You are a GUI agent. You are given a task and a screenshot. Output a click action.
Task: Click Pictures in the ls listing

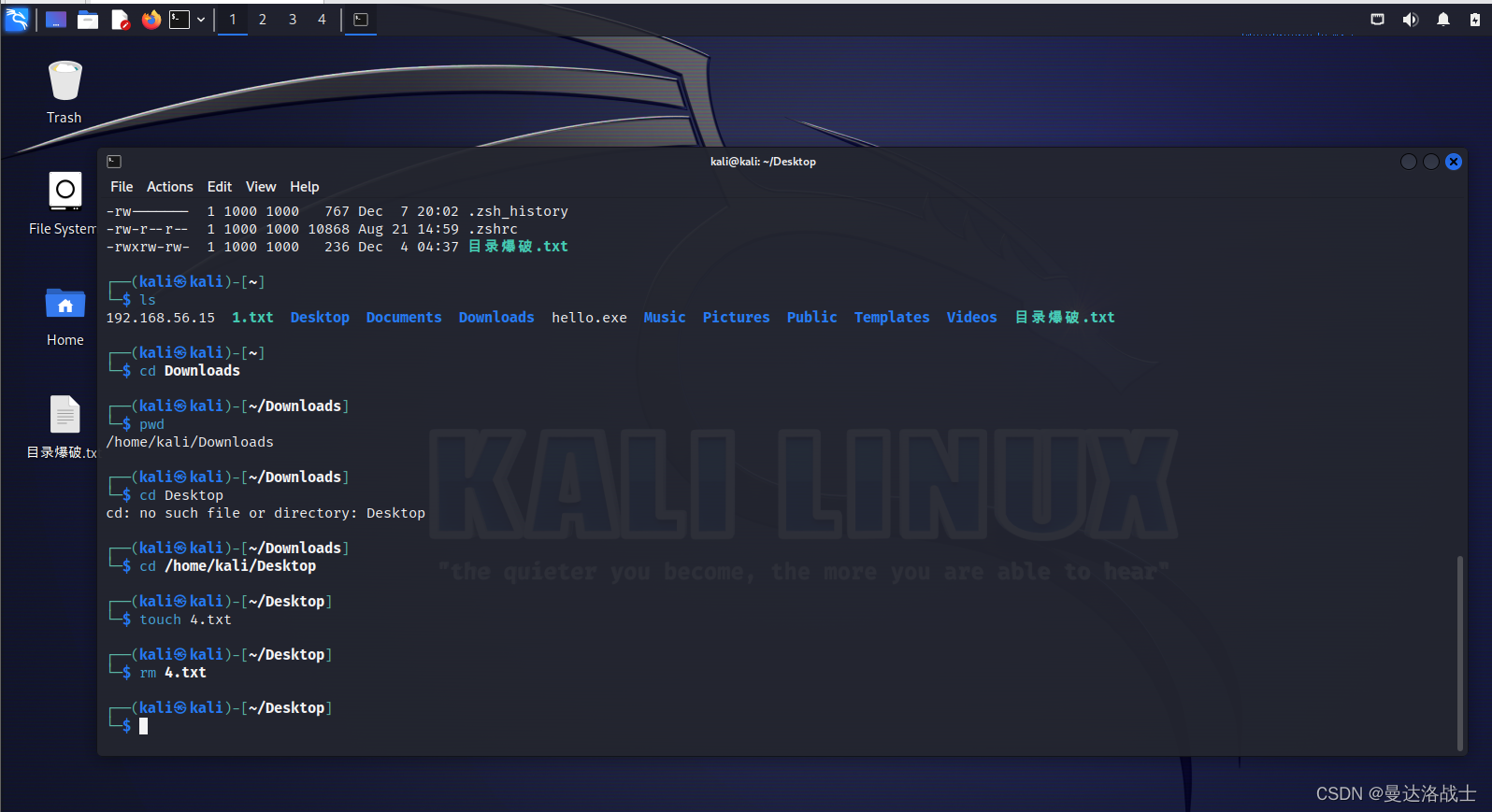click(x=737, y=318)
